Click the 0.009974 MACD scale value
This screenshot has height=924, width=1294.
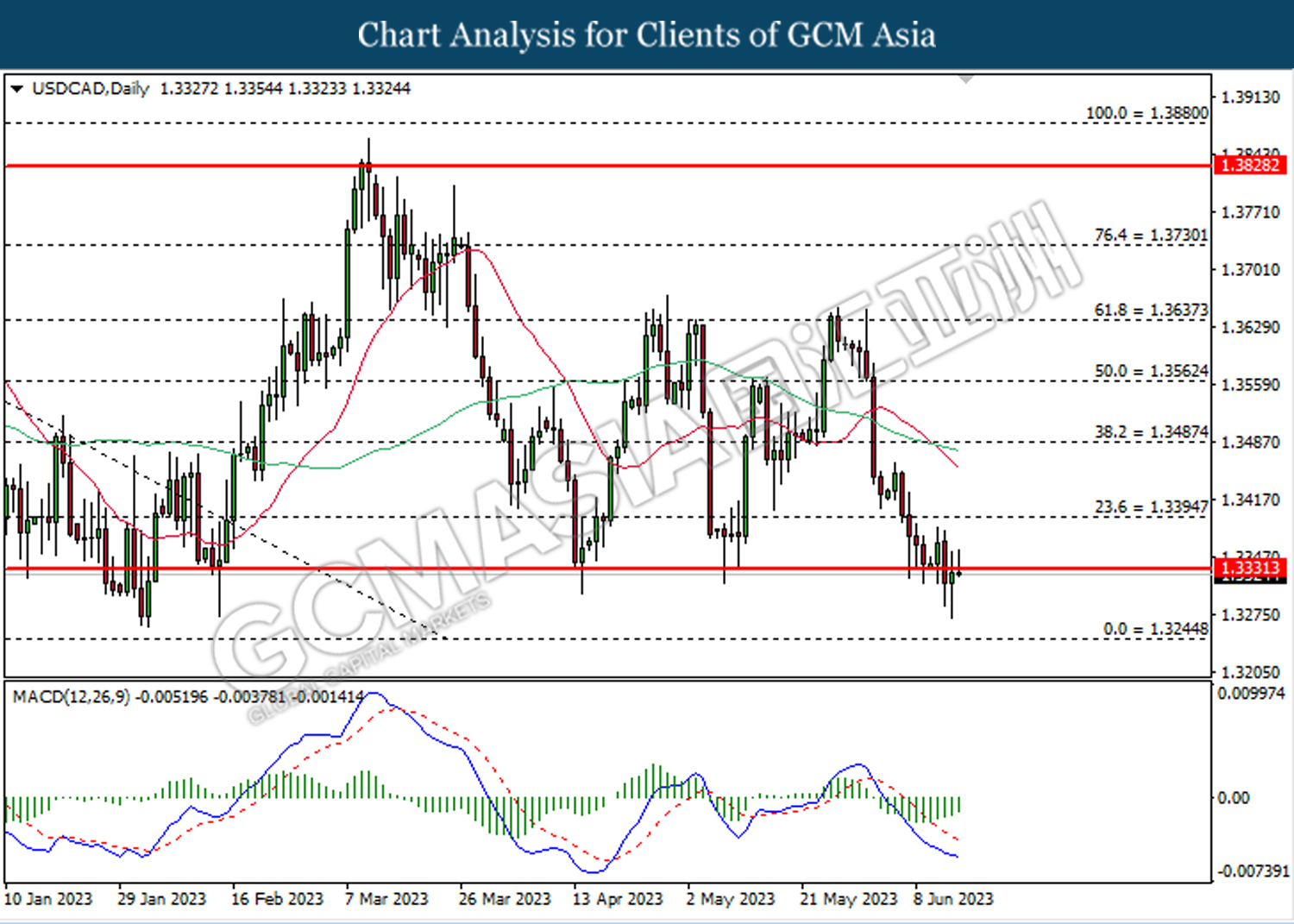1251,693
